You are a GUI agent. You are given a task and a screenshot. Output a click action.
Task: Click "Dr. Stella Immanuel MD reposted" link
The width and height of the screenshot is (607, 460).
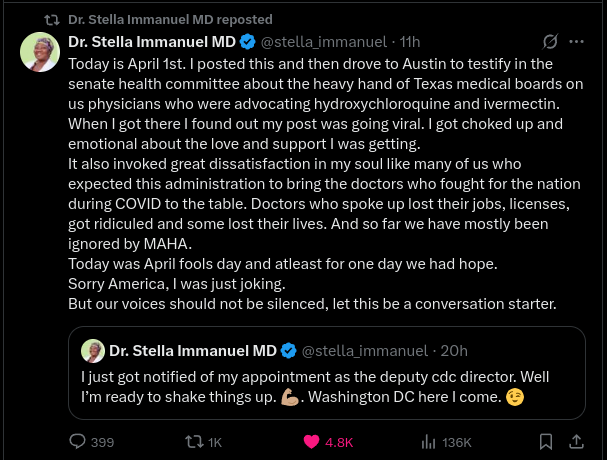tap(170, 19)
